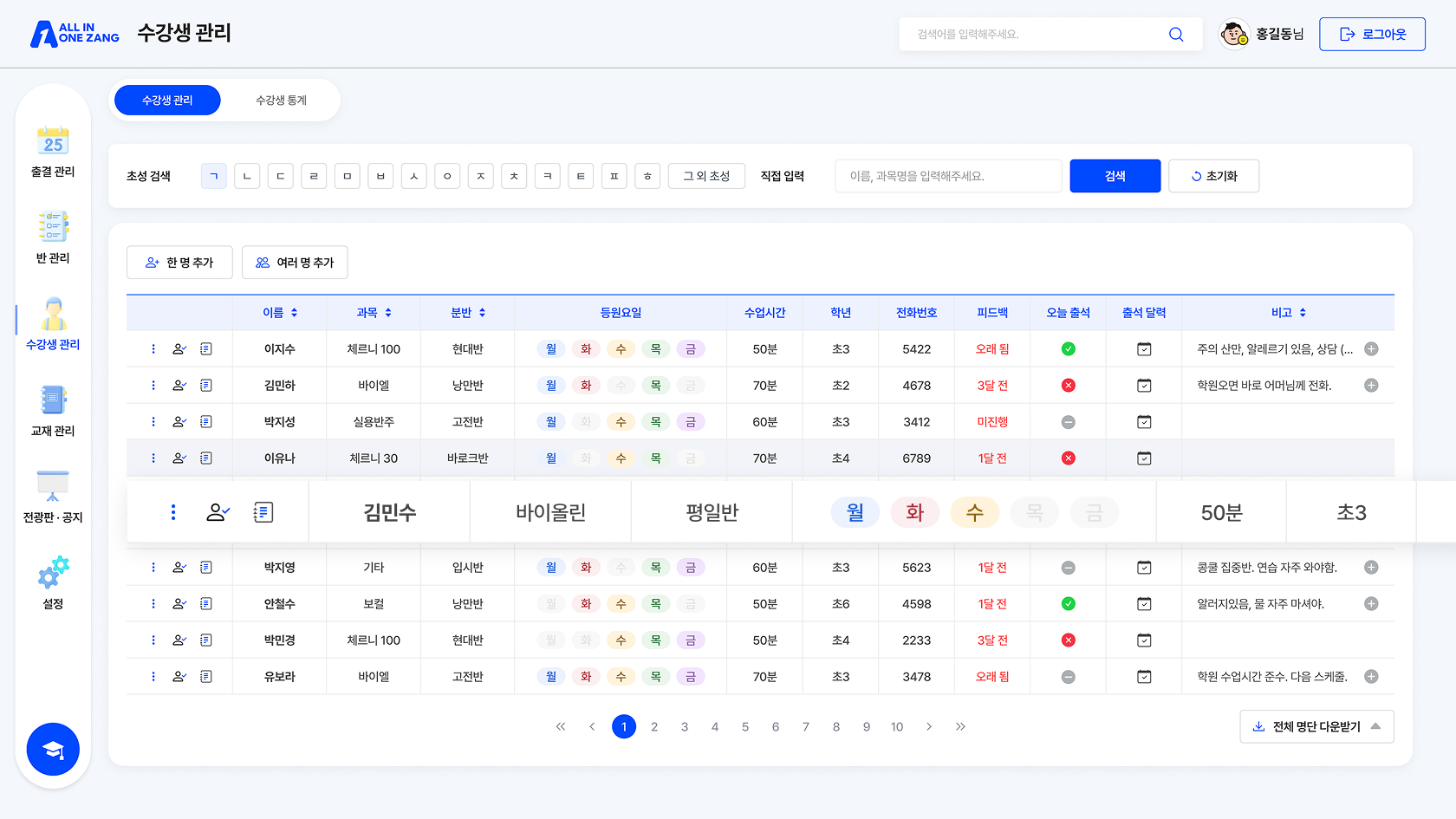
Task: Click the 여러 명 추가 button
Action: pos(295,262)
